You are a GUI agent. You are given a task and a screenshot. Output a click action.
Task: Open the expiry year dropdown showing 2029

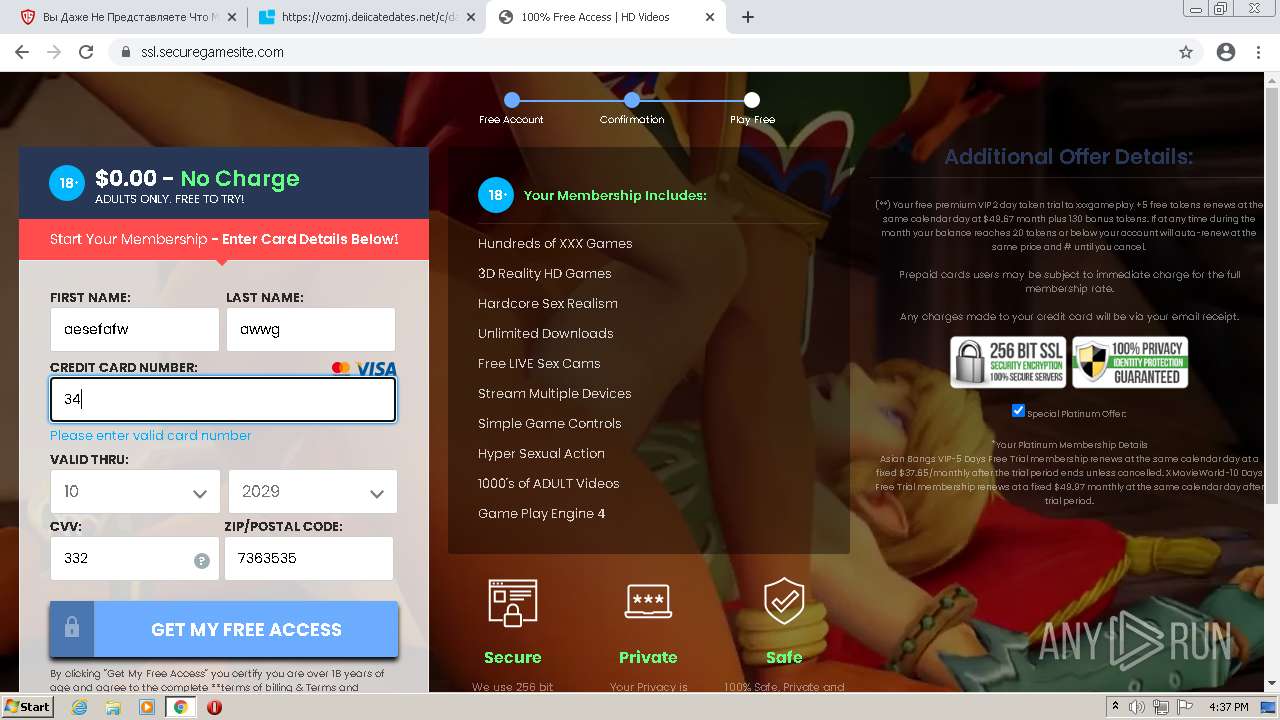(x=313, y=492)
